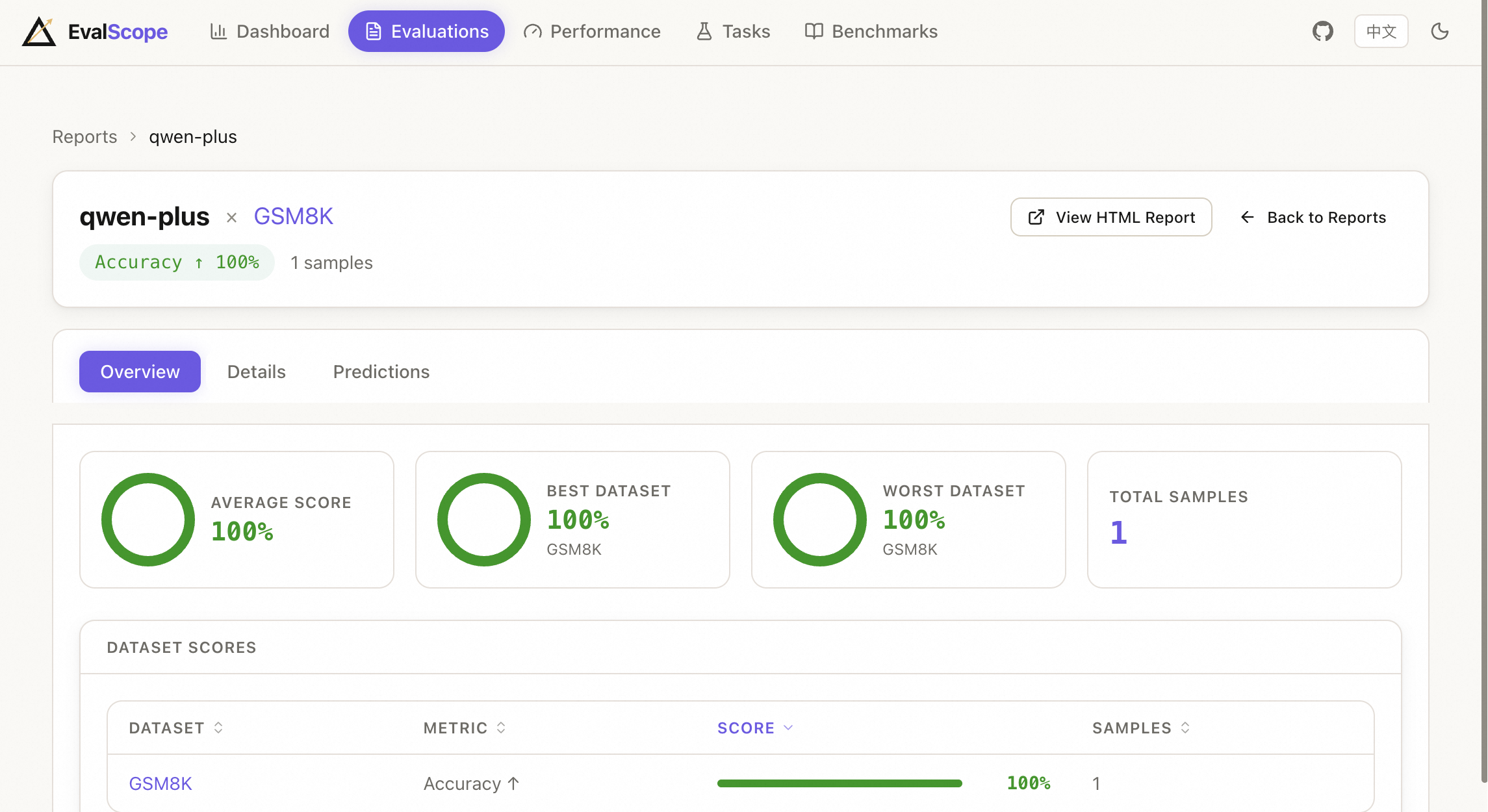Image resolution: width=1488 pixels, height=812 pixels.
Task: Switch to the Details tab
Action: tap(257, 372)
